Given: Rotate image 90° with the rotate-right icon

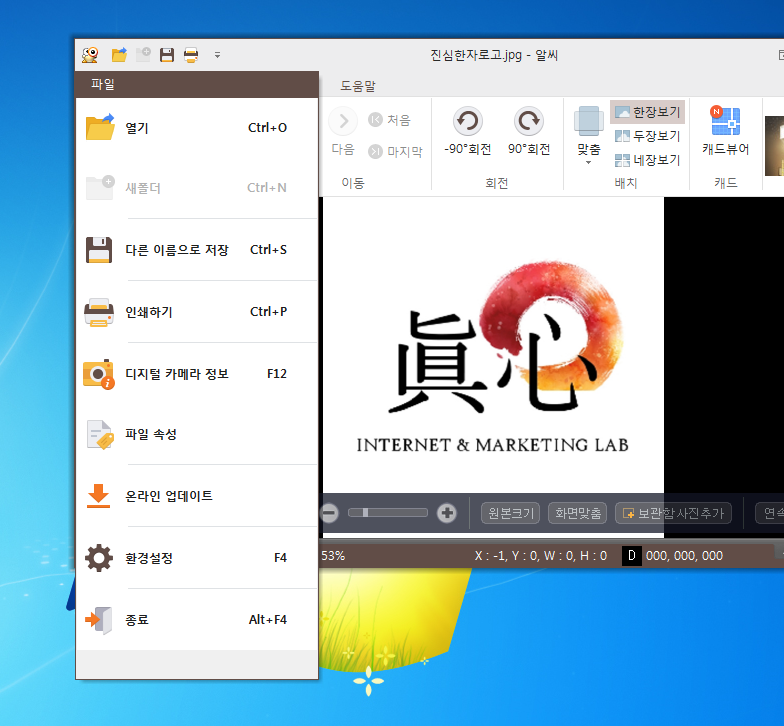Looking at the screenshot, I should [x=528, y=120].
